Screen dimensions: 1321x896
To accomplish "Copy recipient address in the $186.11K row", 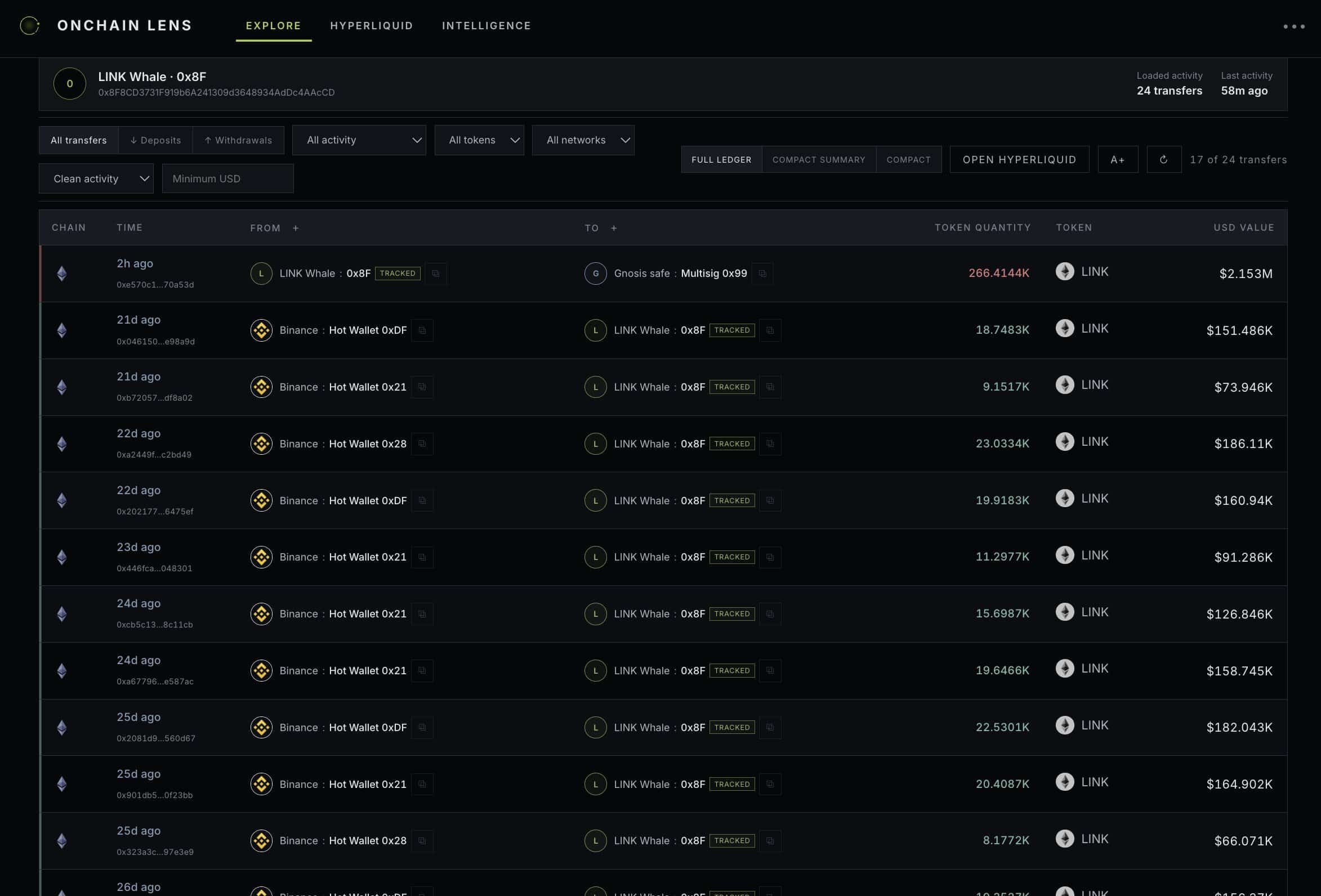I will (770, 444).
